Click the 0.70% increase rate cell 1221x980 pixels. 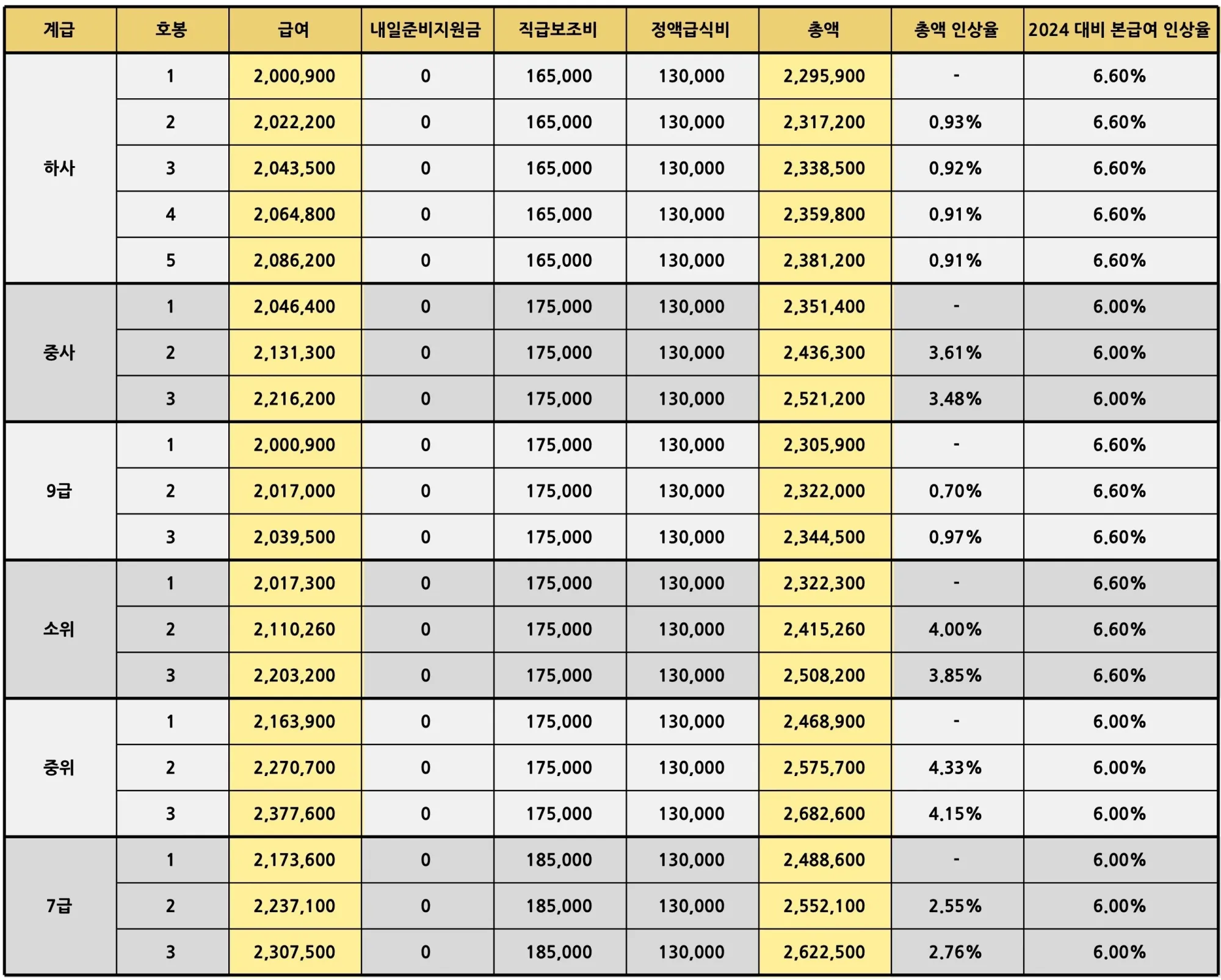pos(955,491)
